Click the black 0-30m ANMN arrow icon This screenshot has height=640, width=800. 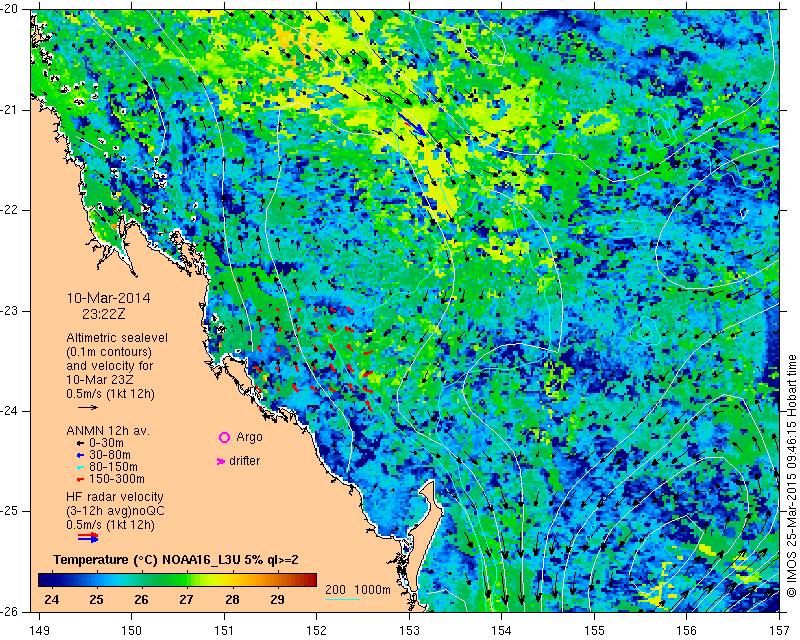80,443
